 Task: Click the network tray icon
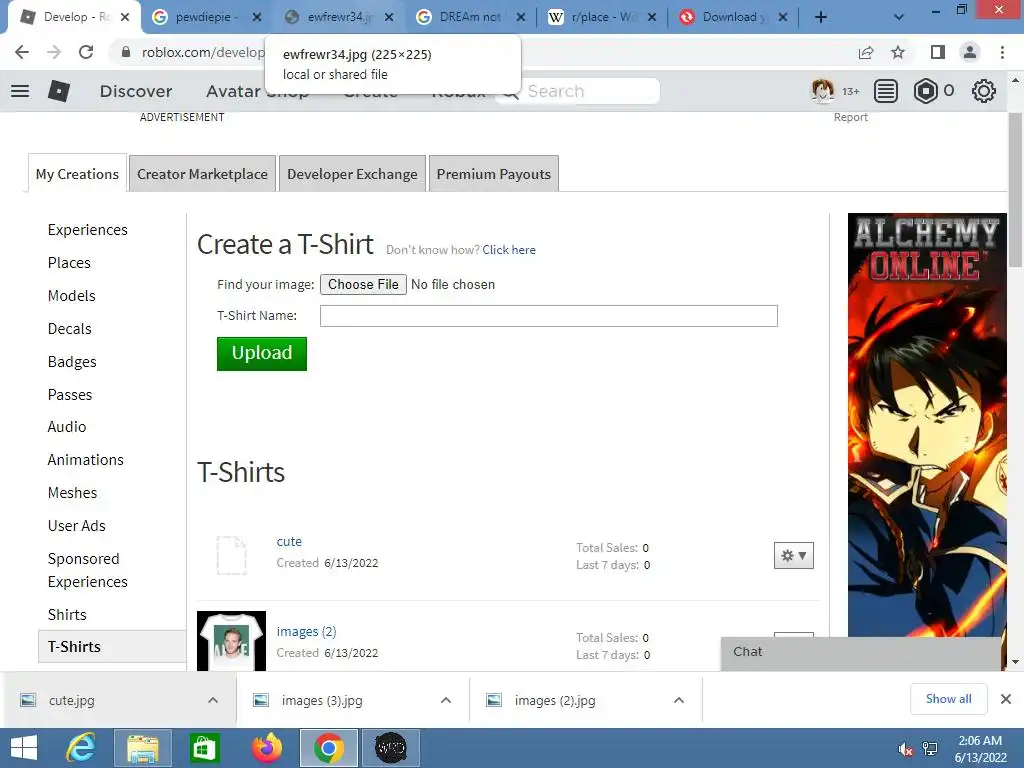click(930, 749)
